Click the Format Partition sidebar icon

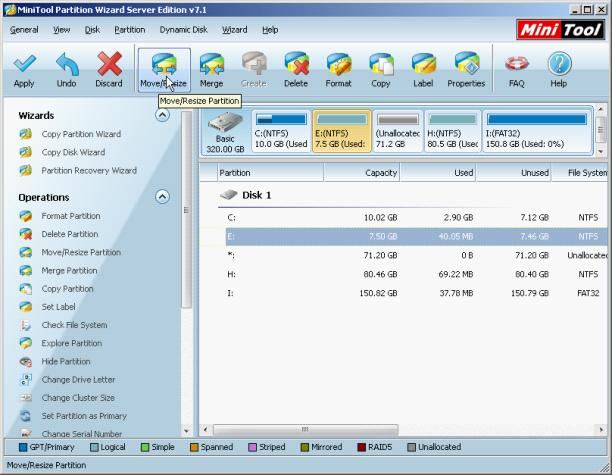(26, 216)
